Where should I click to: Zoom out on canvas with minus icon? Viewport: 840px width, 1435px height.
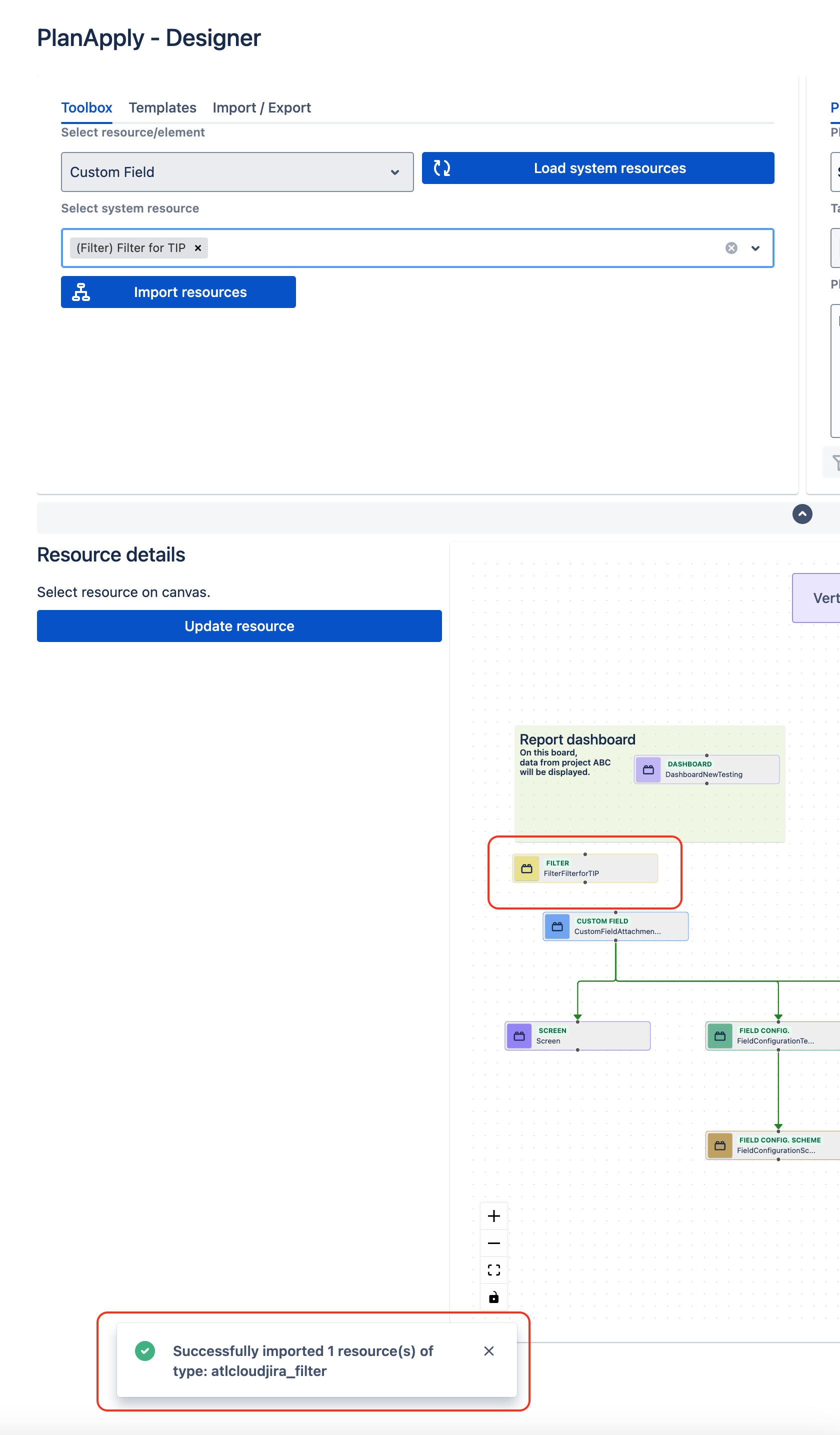(x=493, y=1243)
